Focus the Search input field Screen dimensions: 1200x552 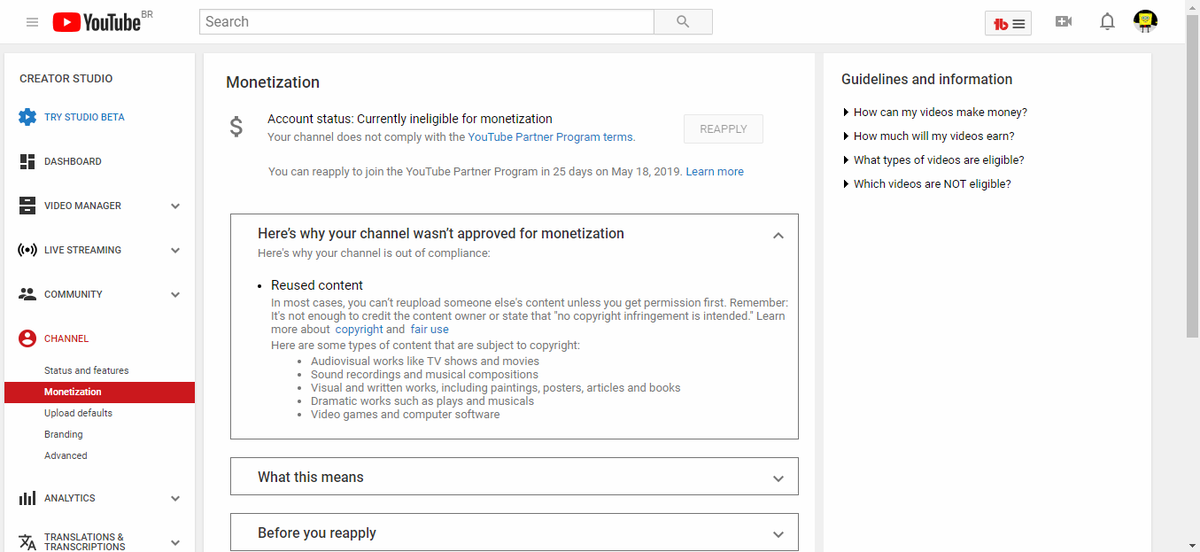pos(427,22)
